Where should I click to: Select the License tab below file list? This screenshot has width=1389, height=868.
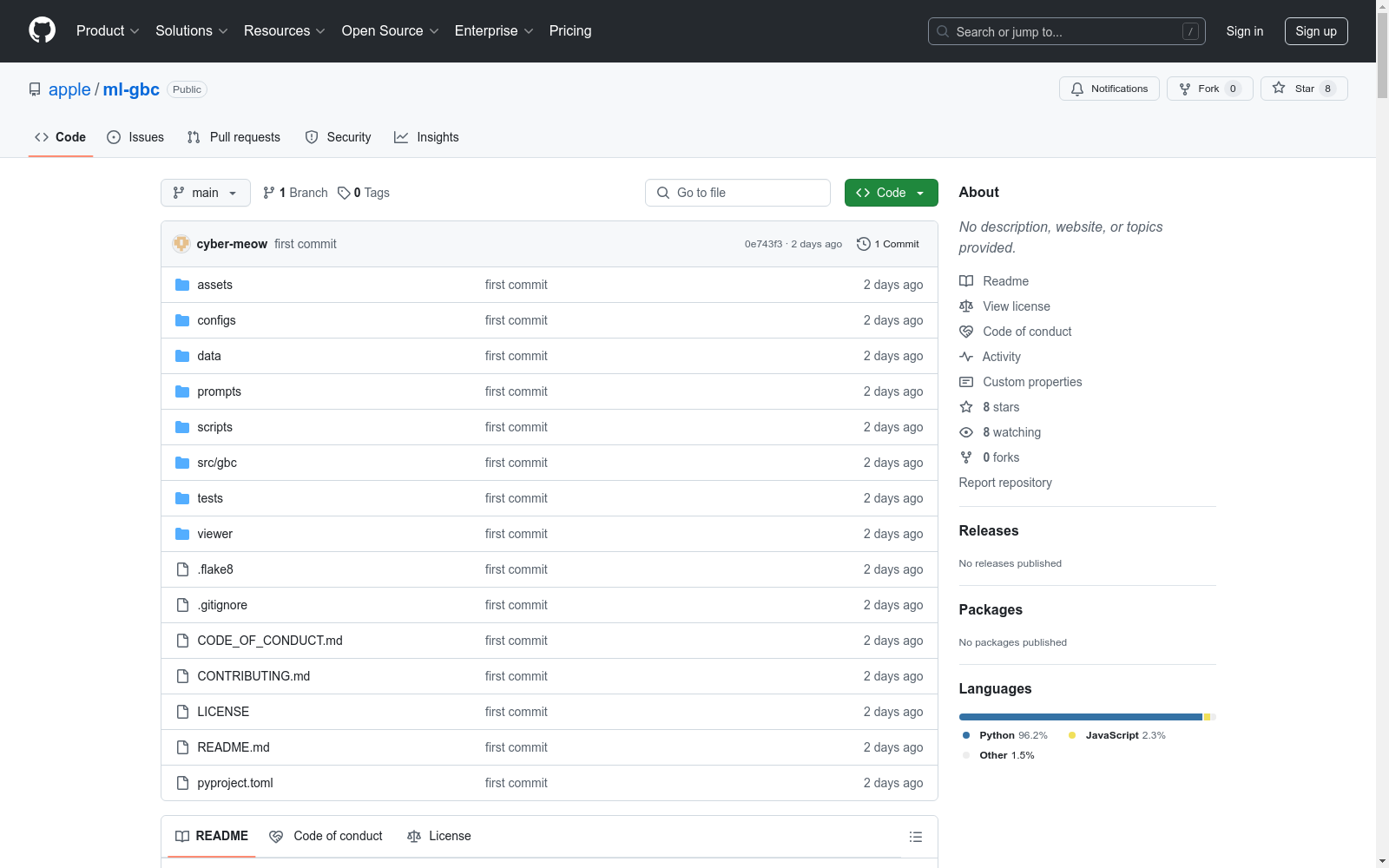click(x=439, y=836)
